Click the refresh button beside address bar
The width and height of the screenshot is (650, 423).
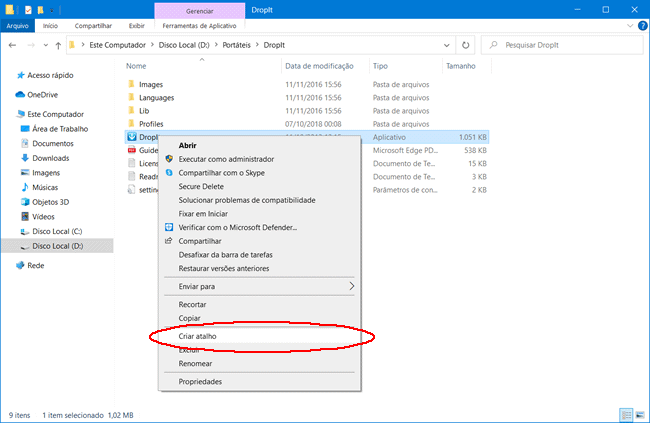point(466,45)
